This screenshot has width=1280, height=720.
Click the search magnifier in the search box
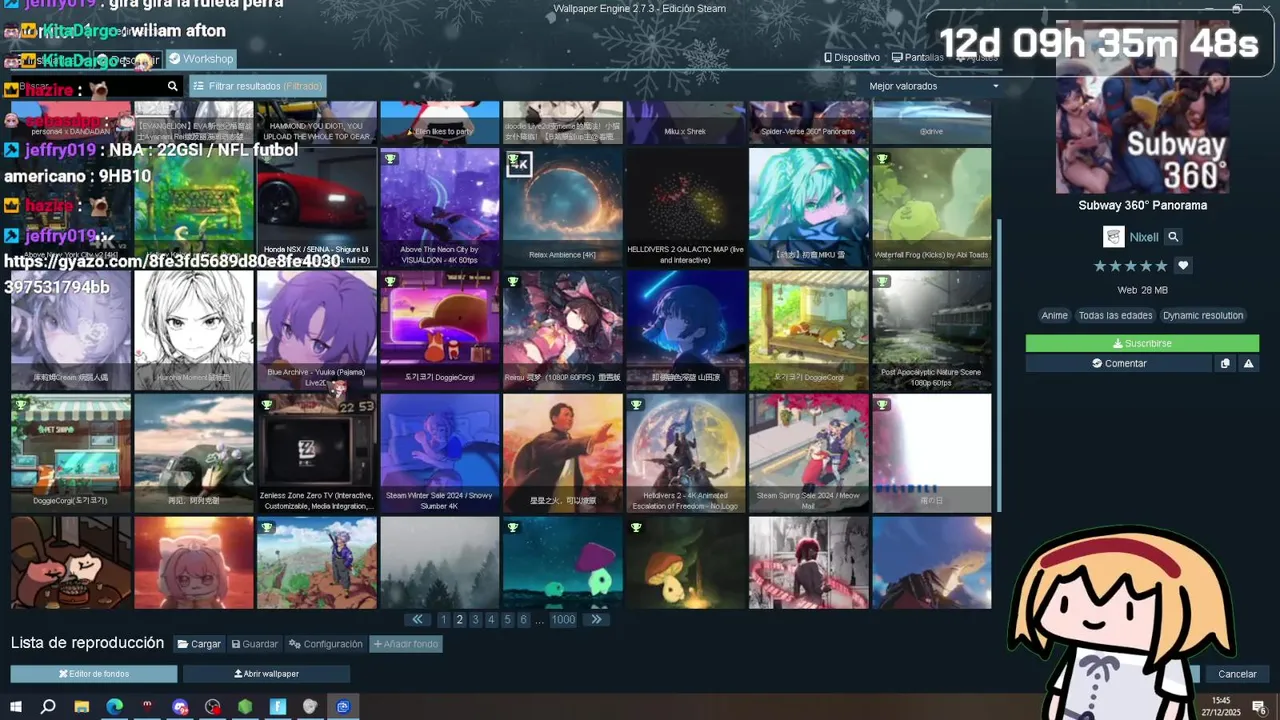pos(172,87)
